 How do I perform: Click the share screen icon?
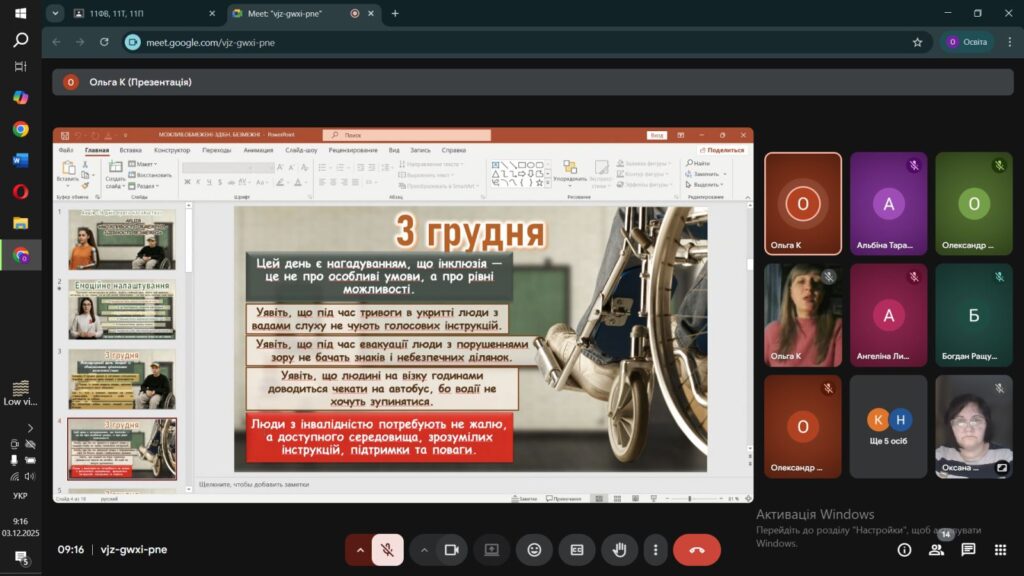click(491, 550)
